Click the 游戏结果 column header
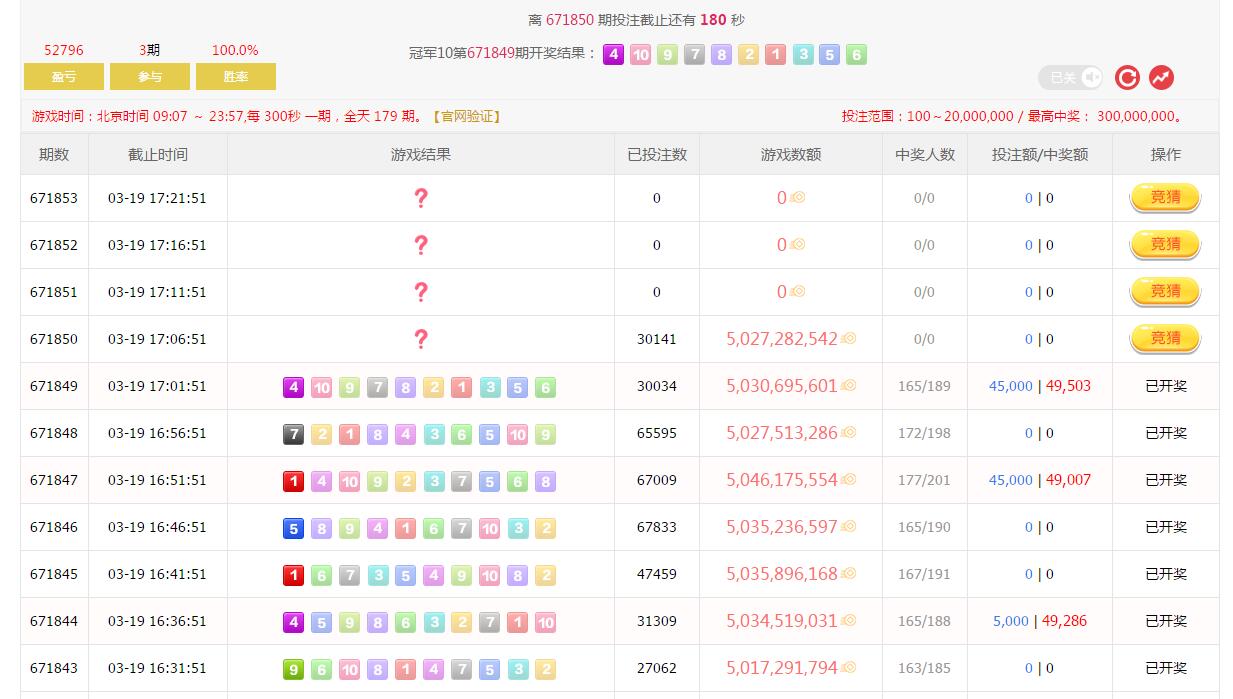This screenshot has height=699, width=1233. pyautogui.click(x=421, y=155)
